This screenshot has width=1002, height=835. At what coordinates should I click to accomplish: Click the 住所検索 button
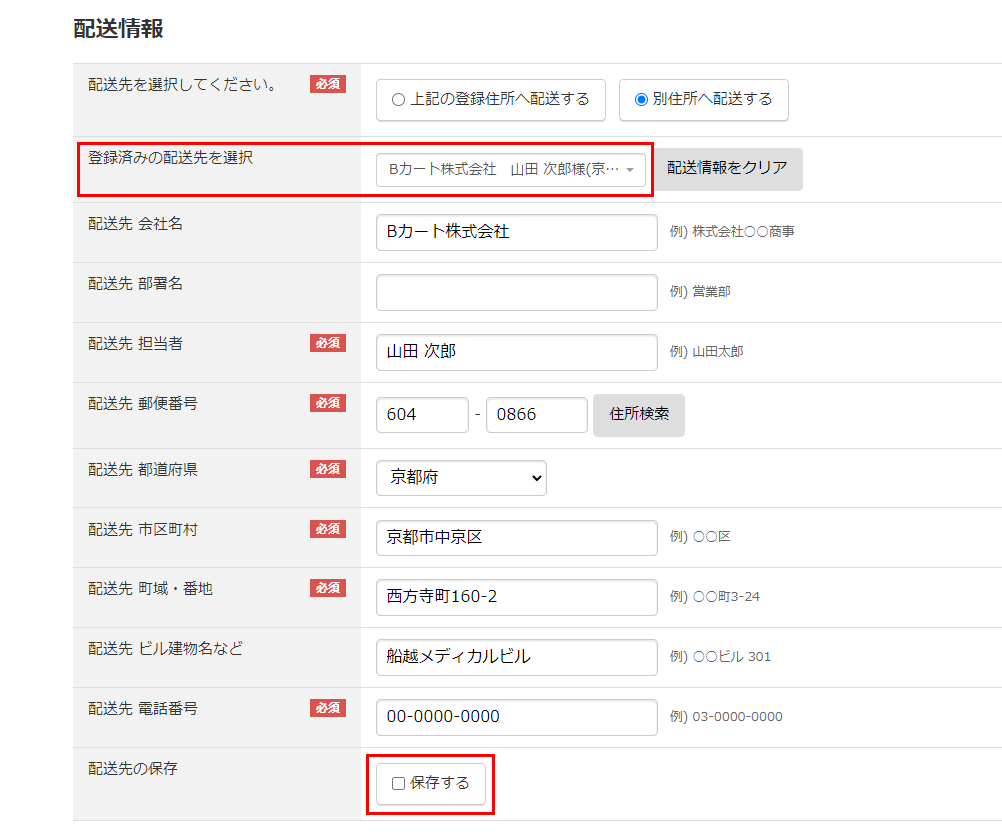(639, 415)
